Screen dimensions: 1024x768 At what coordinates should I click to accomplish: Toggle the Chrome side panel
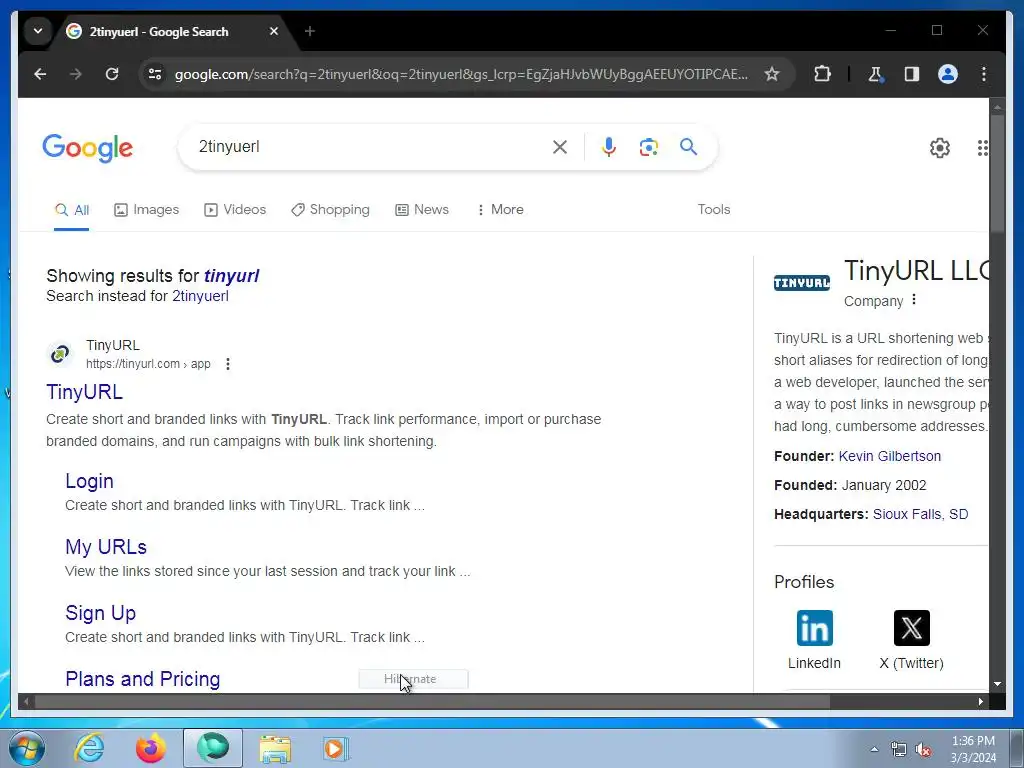tap(912, 74)
